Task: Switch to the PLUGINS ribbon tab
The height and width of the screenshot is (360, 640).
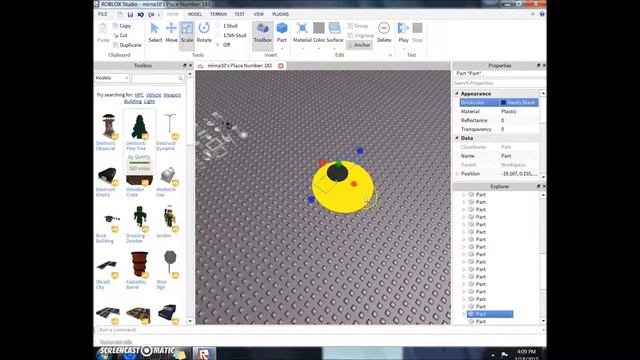Action: (x=280, y=14)
